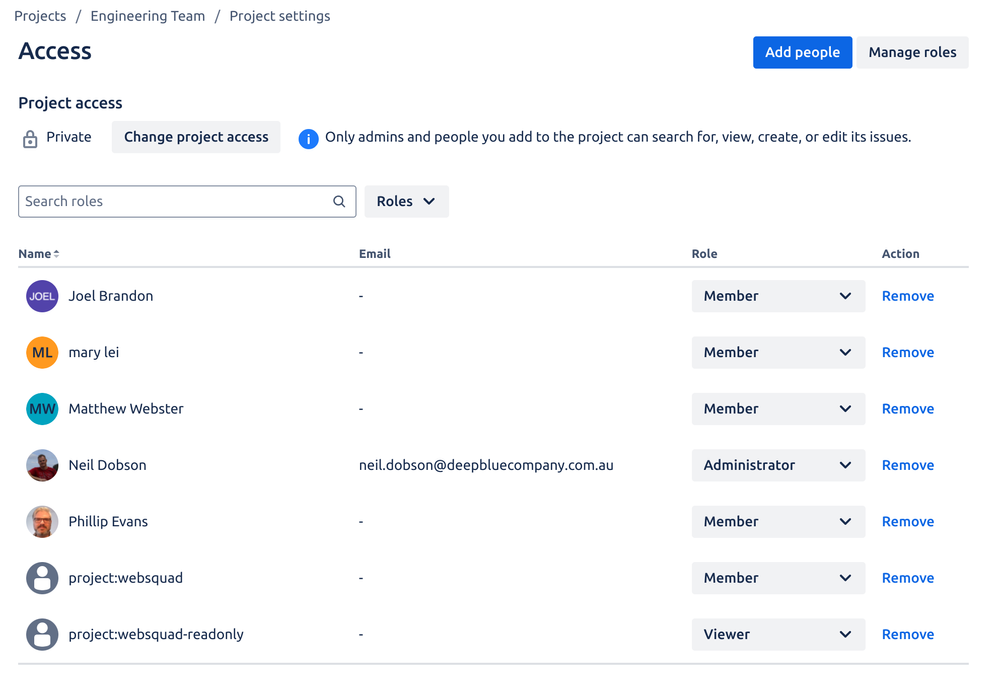This screenshot has height=680, width=998.
Task: Open Neil Dobson's Administrator role dropdown
Action: point(777,465)
